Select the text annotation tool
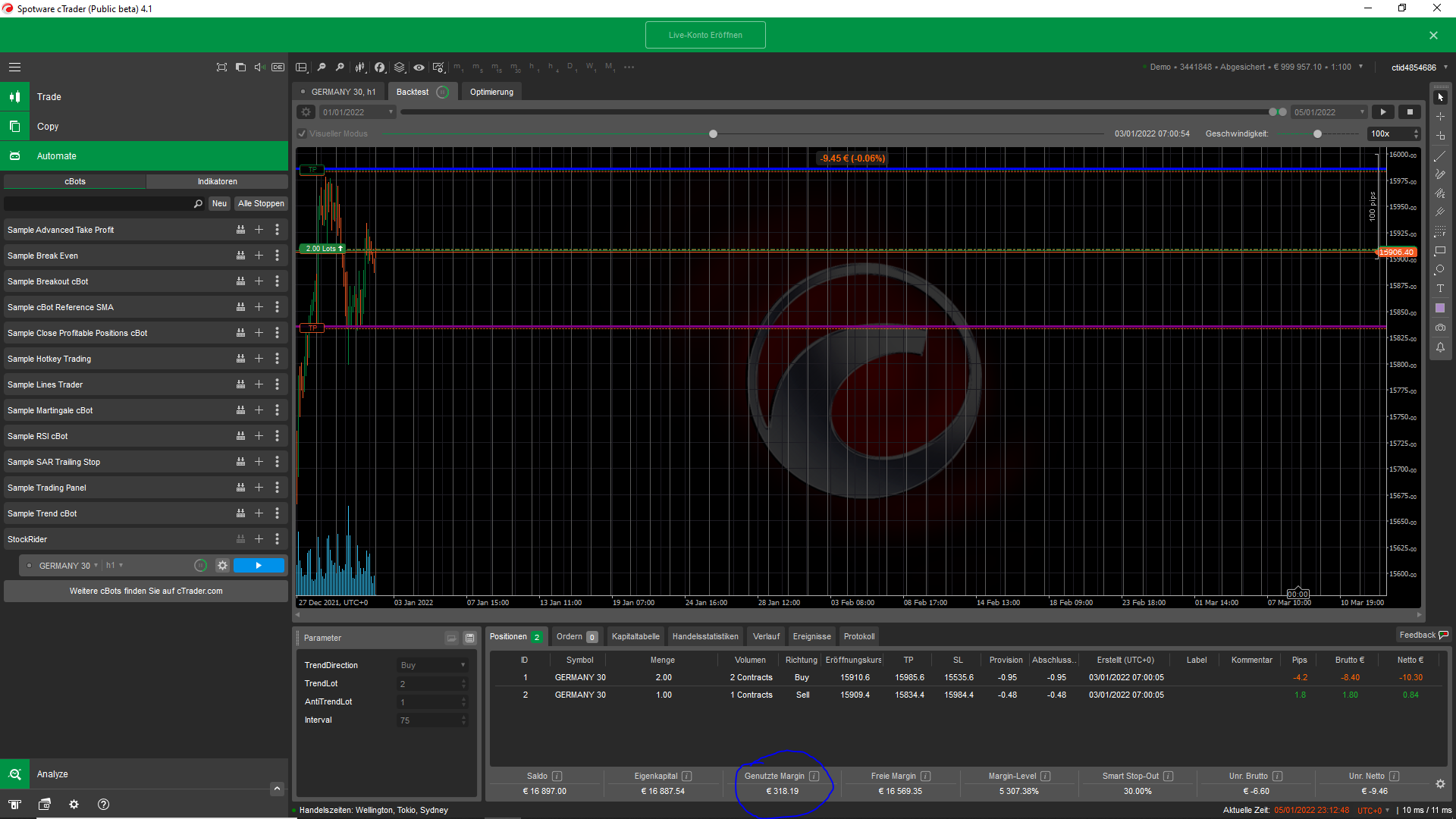 tap(1440, 289)
